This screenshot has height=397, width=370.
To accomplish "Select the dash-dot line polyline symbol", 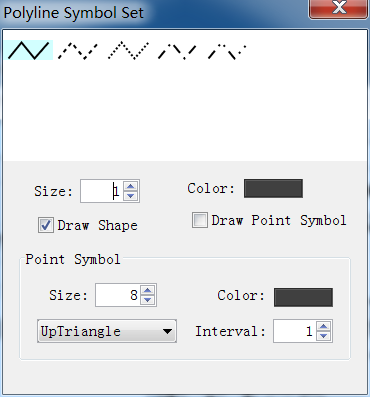I will (177, 51).
